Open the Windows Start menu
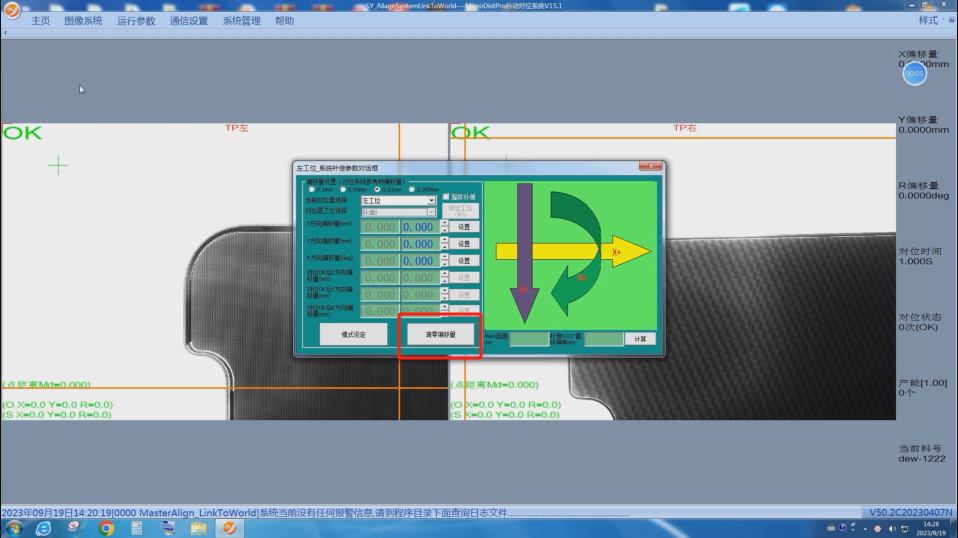This screenshot has height=538, width=958. pyautogui.click(x=14, y=528)
